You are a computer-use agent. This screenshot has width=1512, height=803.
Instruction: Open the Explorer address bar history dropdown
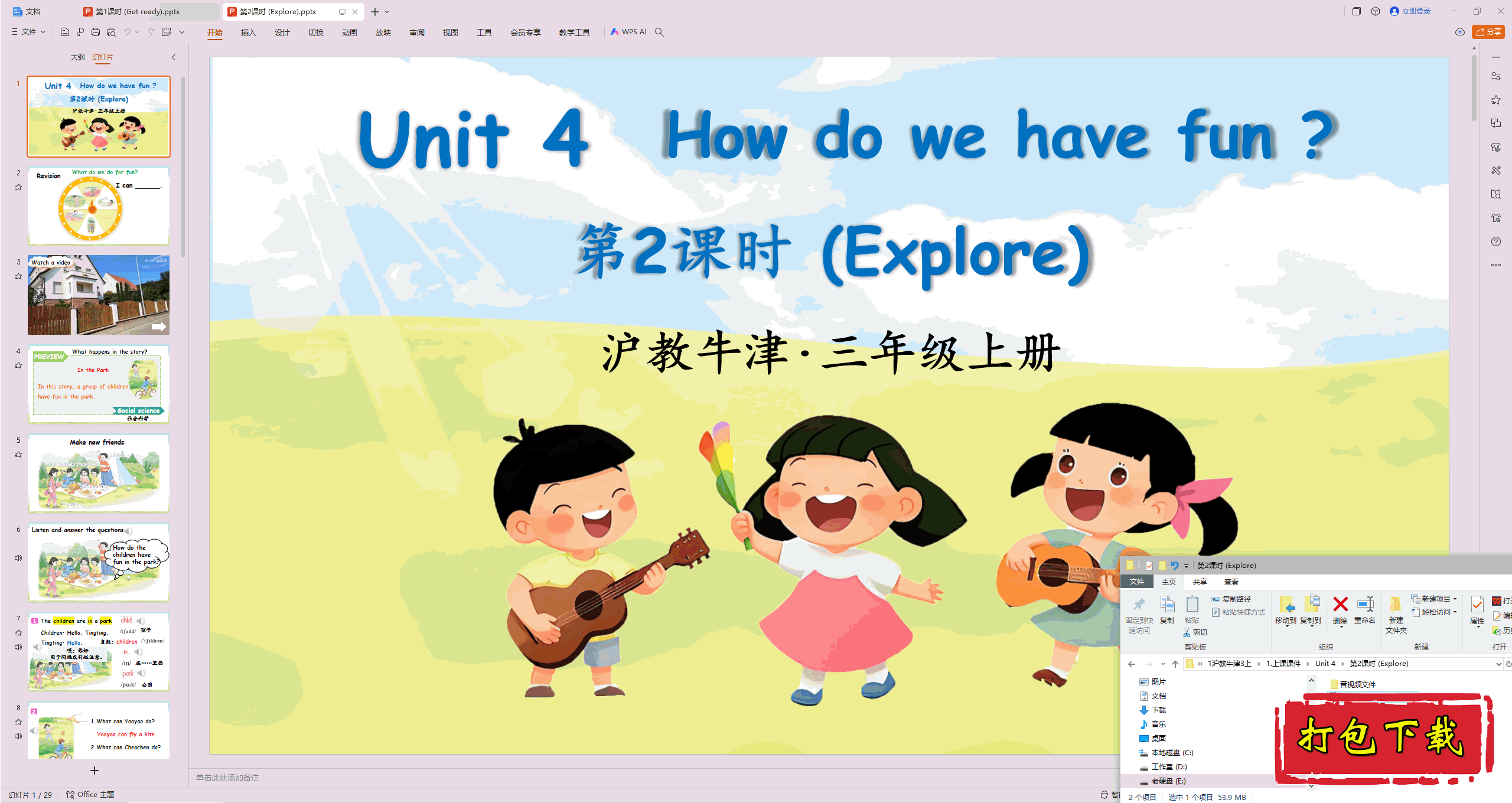pos(1498,664)
